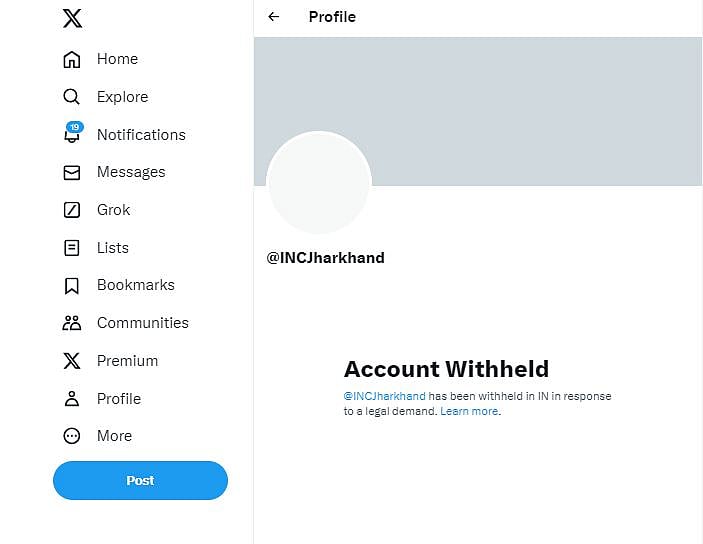Click the blank profile avatar circle
703x544 pixels.
coord(319,184)
